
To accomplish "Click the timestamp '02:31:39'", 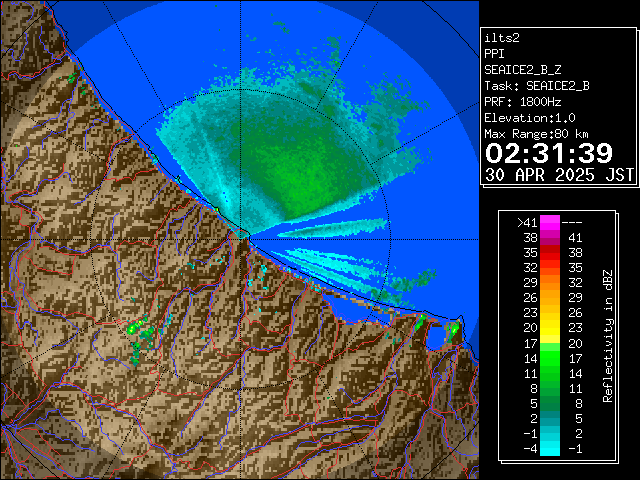I will tap(549, 153).
